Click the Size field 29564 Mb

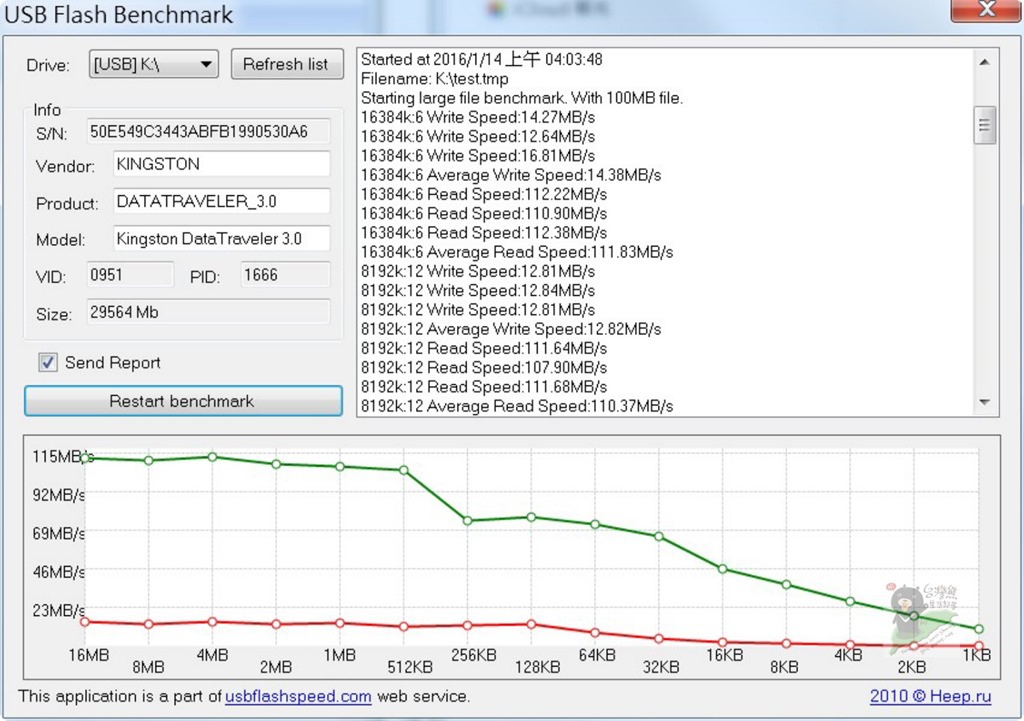coord(208,312)
